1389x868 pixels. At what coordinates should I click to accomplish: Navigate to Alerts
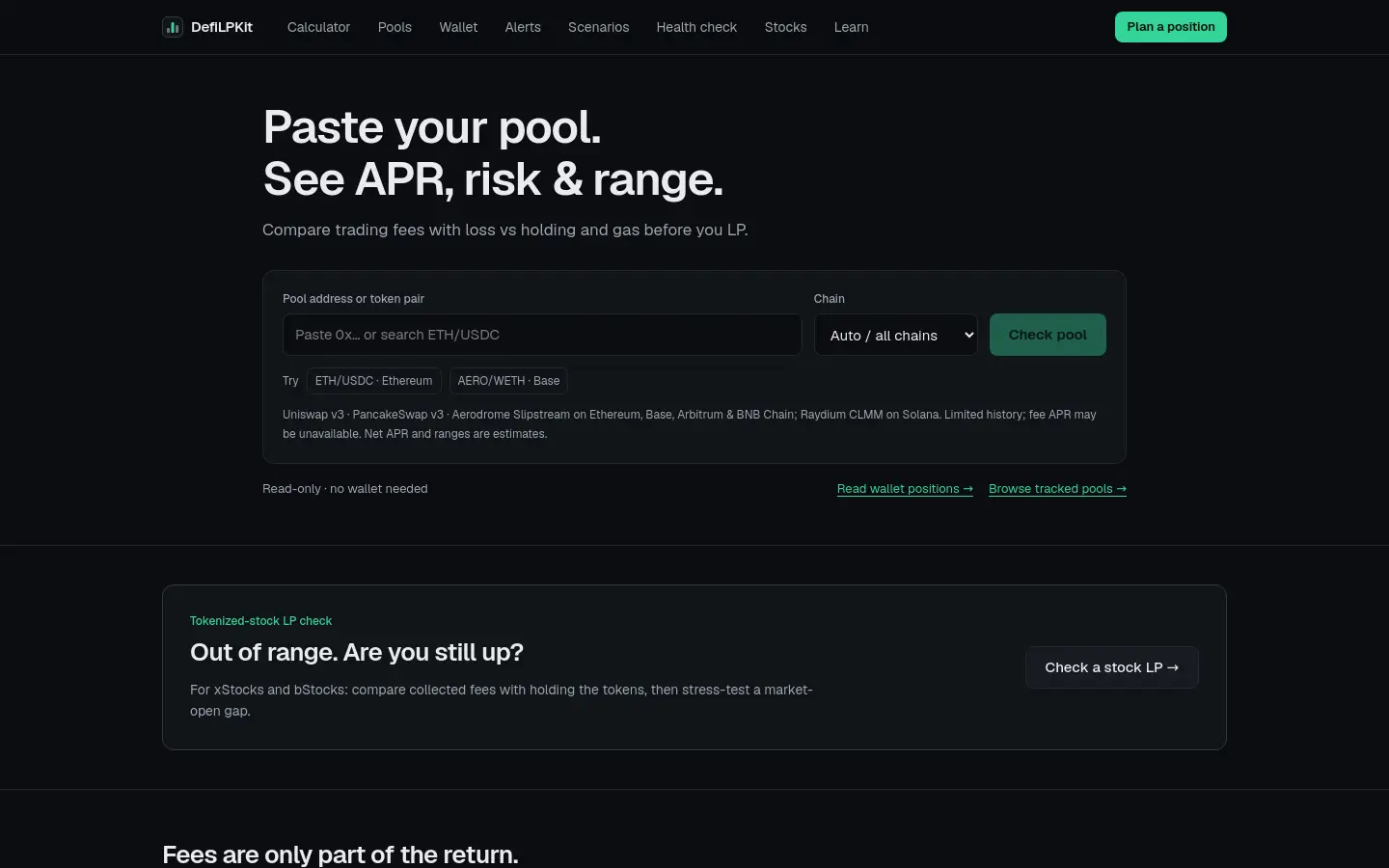coord(523,27)
